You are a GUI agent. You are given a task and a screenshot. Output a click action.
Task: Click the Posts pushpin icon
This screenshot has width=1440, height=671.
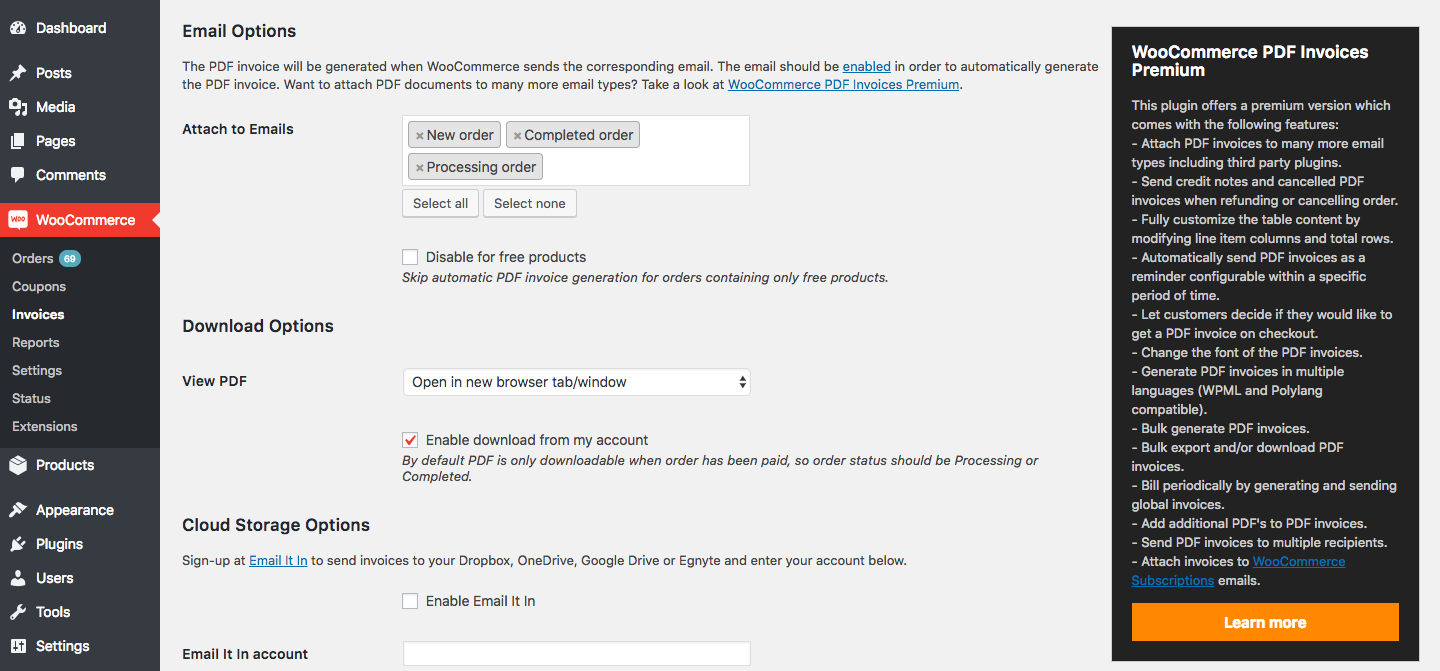18,73
